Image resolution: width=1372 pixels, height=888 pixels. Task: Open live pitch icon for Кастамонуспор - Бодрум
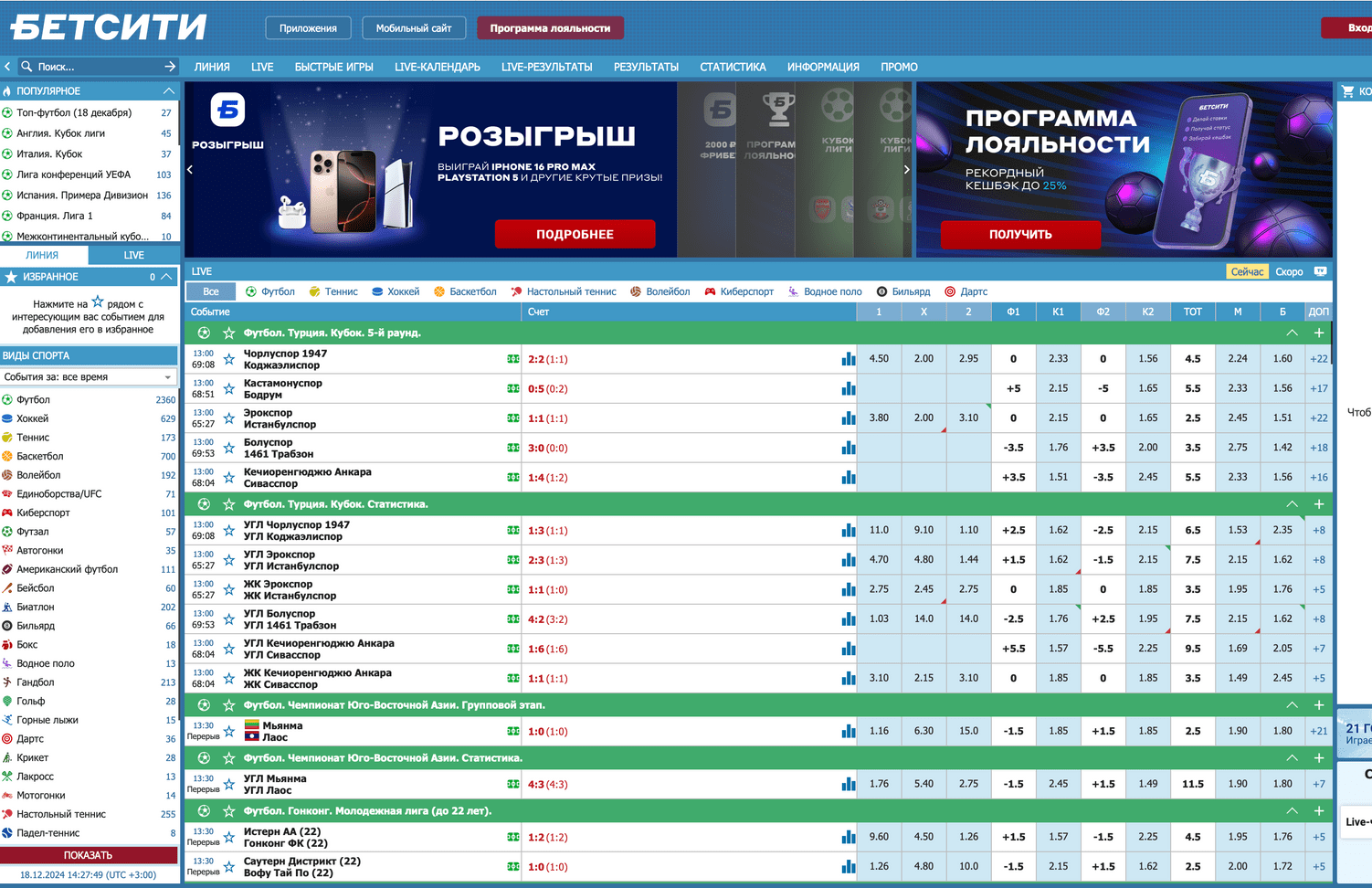(513, 388)
